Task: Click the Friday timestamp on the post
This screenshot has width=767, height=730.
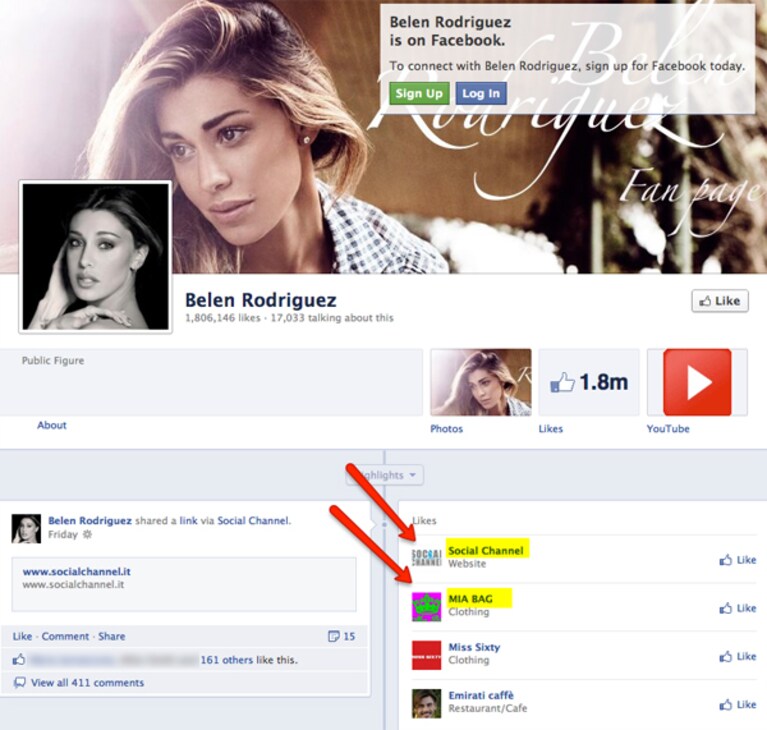Action: click(x=63, y=534)
